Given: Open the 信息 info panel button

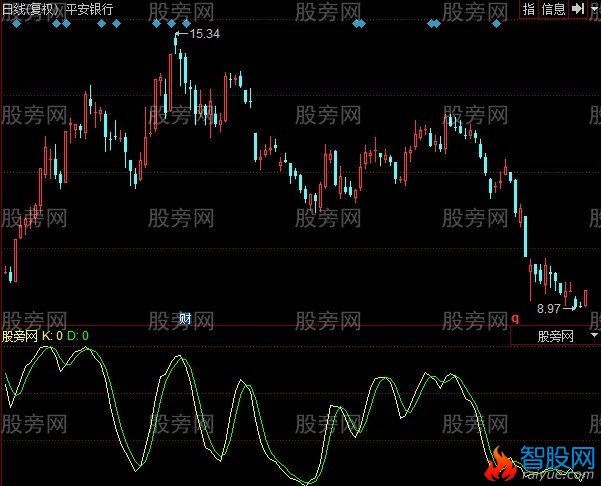Looking at the screenshot, I should point(553,9).
